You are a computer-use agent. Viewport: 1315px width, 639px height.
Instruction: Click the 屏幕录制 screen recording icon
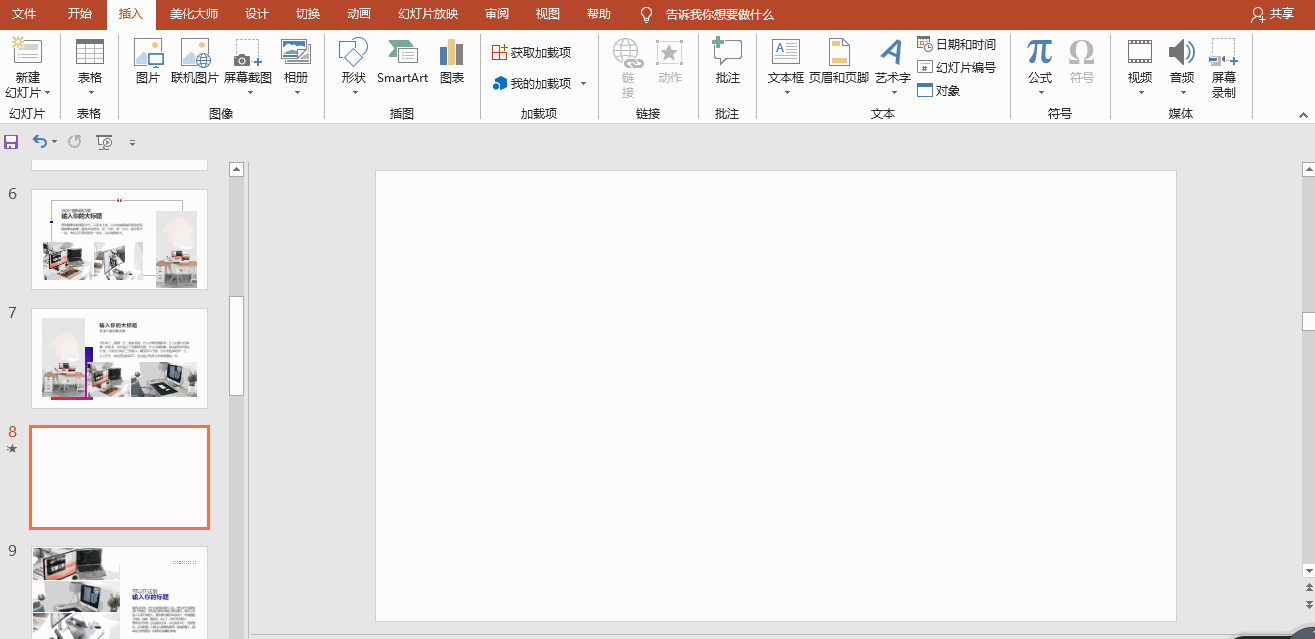1223,68
